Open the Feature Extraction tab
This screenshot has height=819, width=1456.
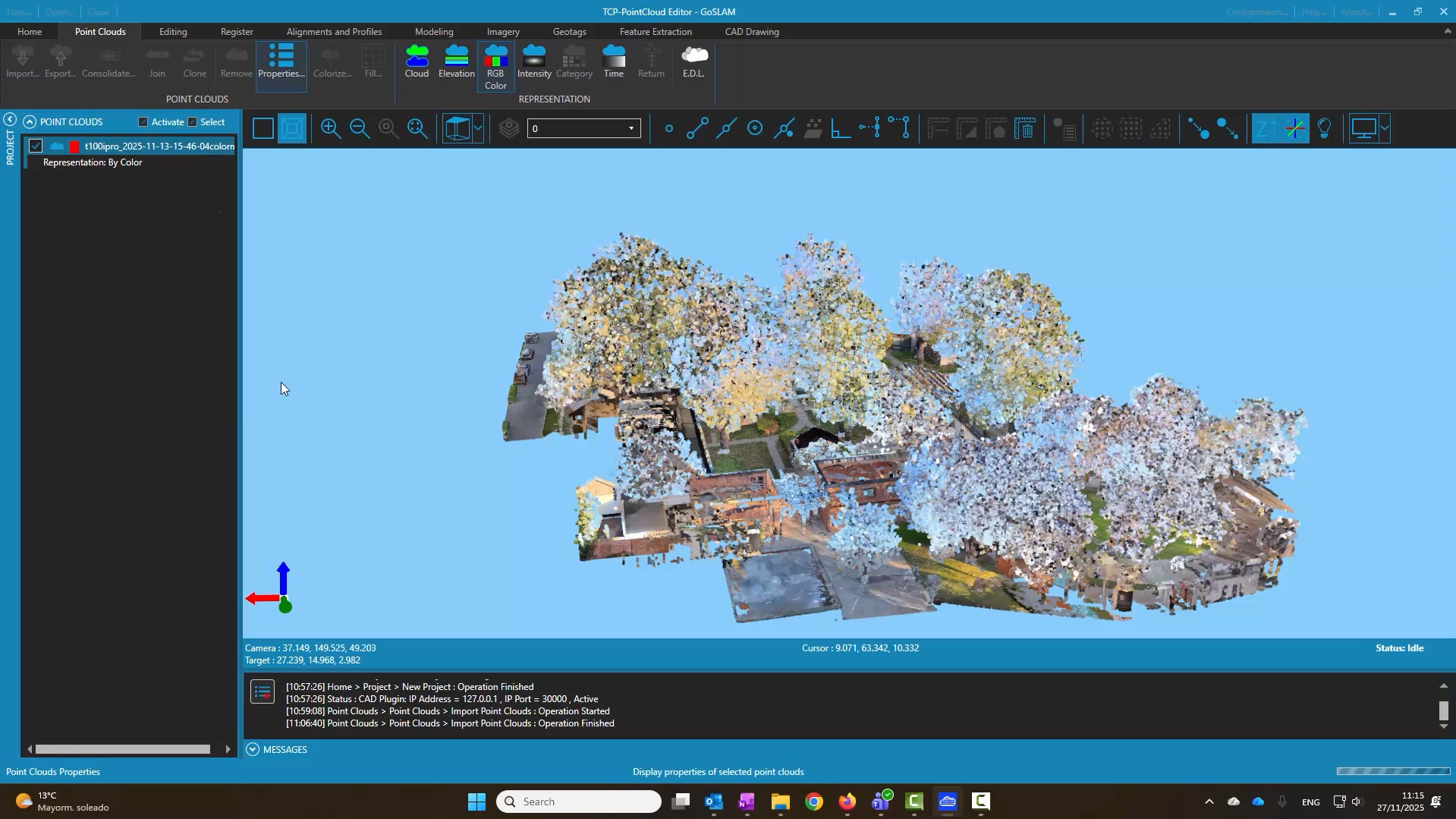(655, 32)
